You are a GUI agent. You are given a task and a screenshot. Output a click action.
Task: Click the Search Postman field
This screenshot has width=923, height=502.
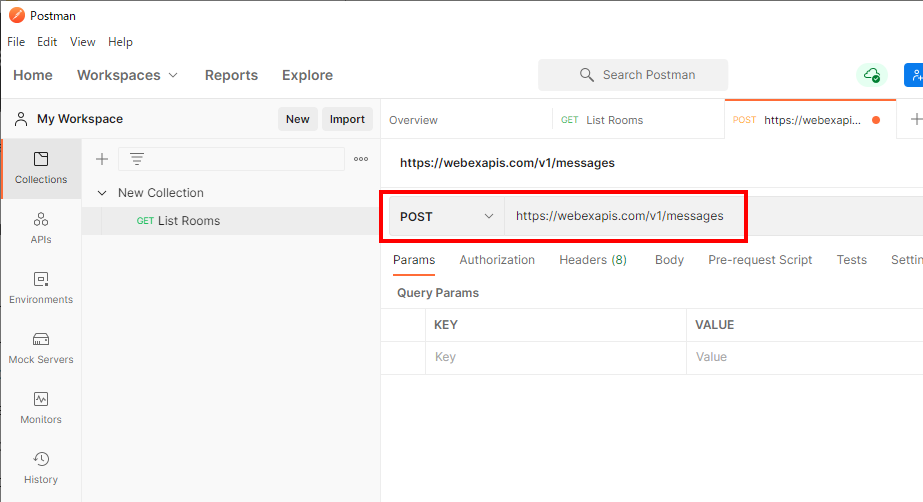pyautogui.click(x=633, y=75)
